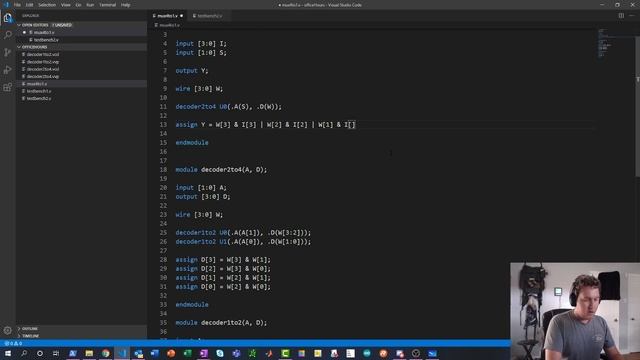Viewport: 640px width, 360px height.
Task: Open the green C application on taskbar
Action: tap(285, 353)
